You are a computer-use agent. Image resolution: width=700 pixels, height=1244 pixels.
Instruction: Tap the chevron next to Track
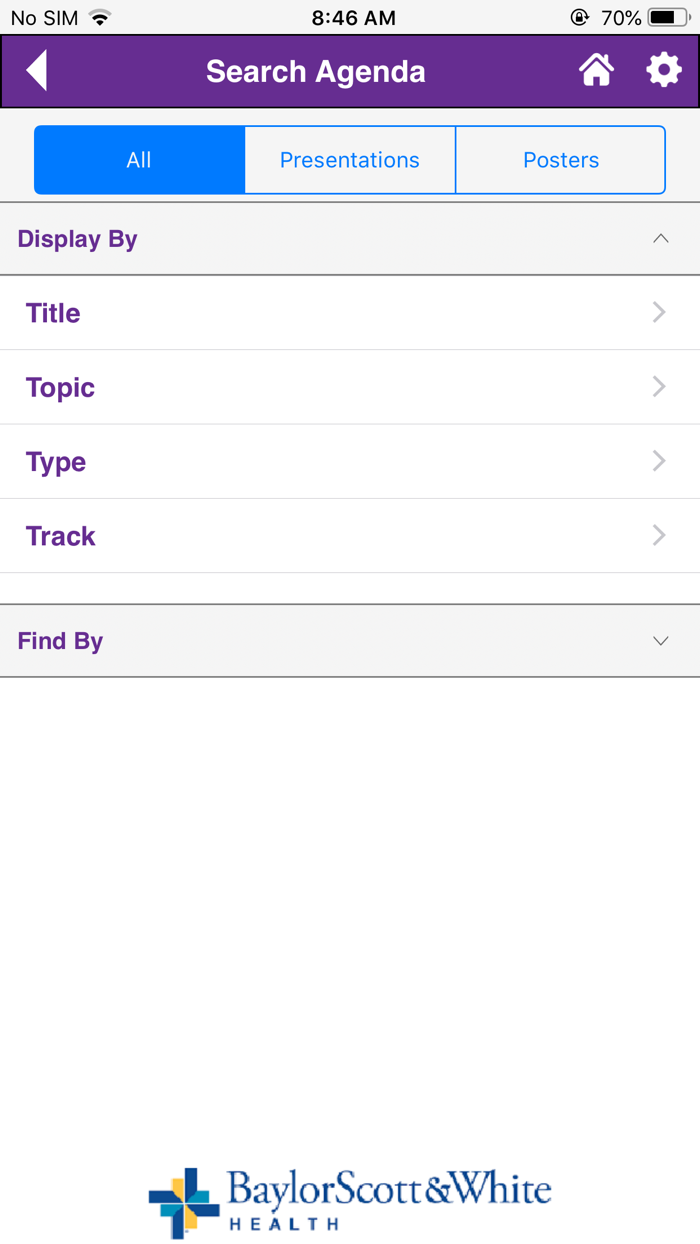(659, 536)
